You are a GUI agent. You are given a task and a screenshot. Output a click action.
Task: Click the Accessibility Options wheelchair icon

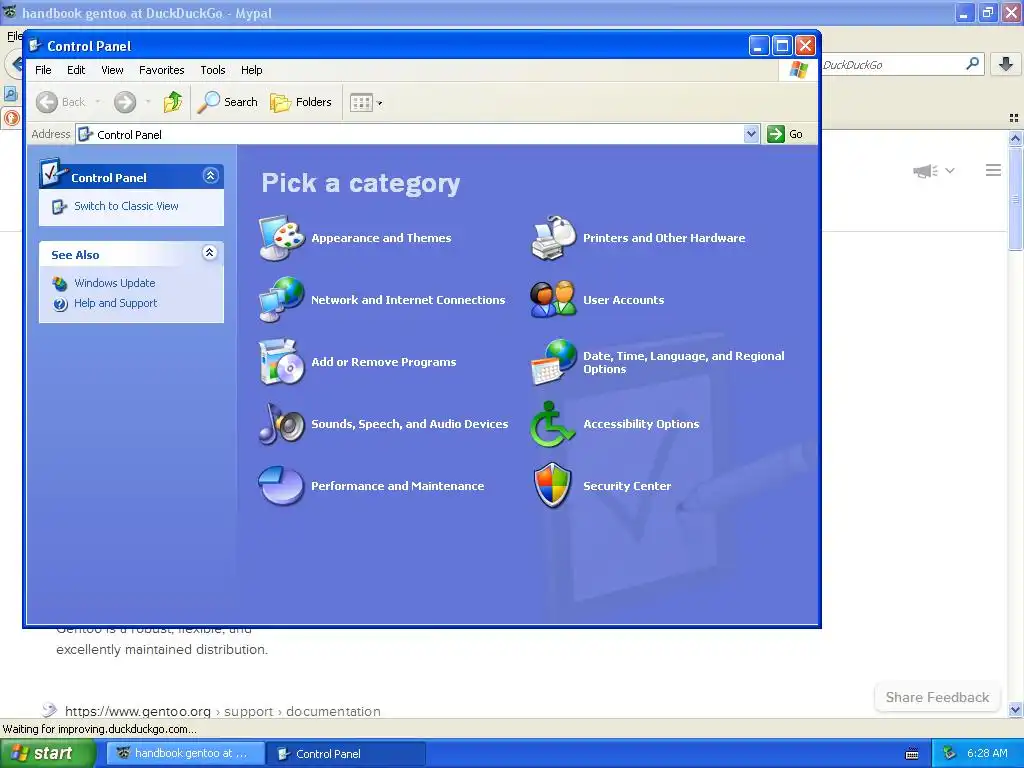pyautogui.click(x=552, y=424)
